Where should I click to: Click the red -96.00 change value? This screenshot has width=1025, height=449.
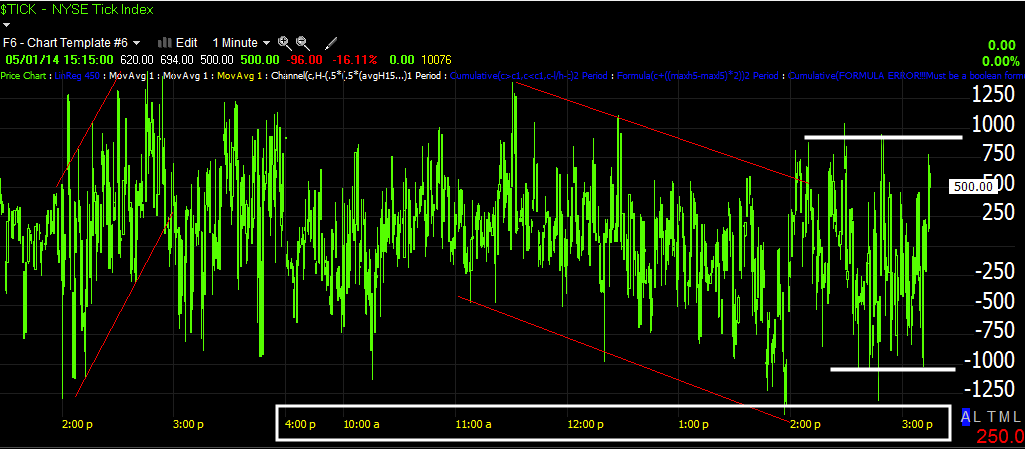pos(305,59)
